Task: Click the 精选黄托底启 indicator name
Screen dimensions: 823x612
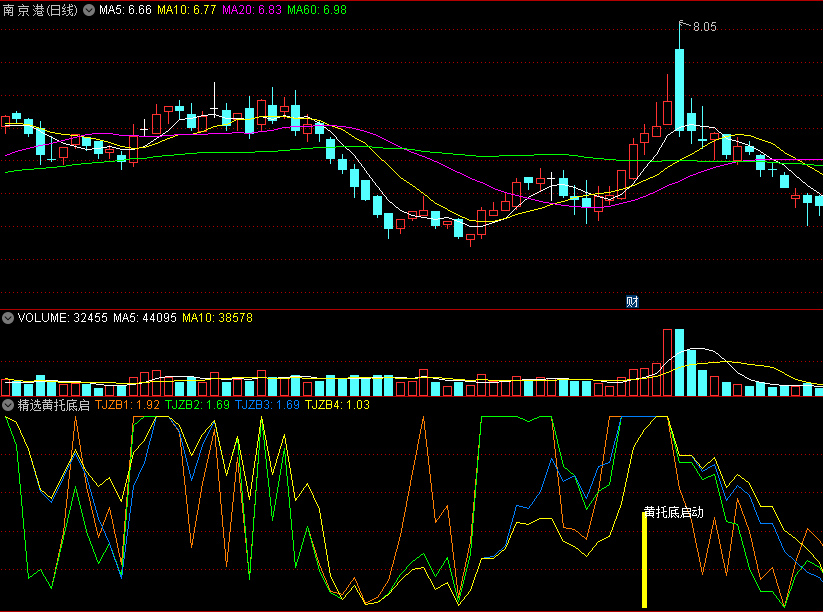Action: [x=54, y=405]
